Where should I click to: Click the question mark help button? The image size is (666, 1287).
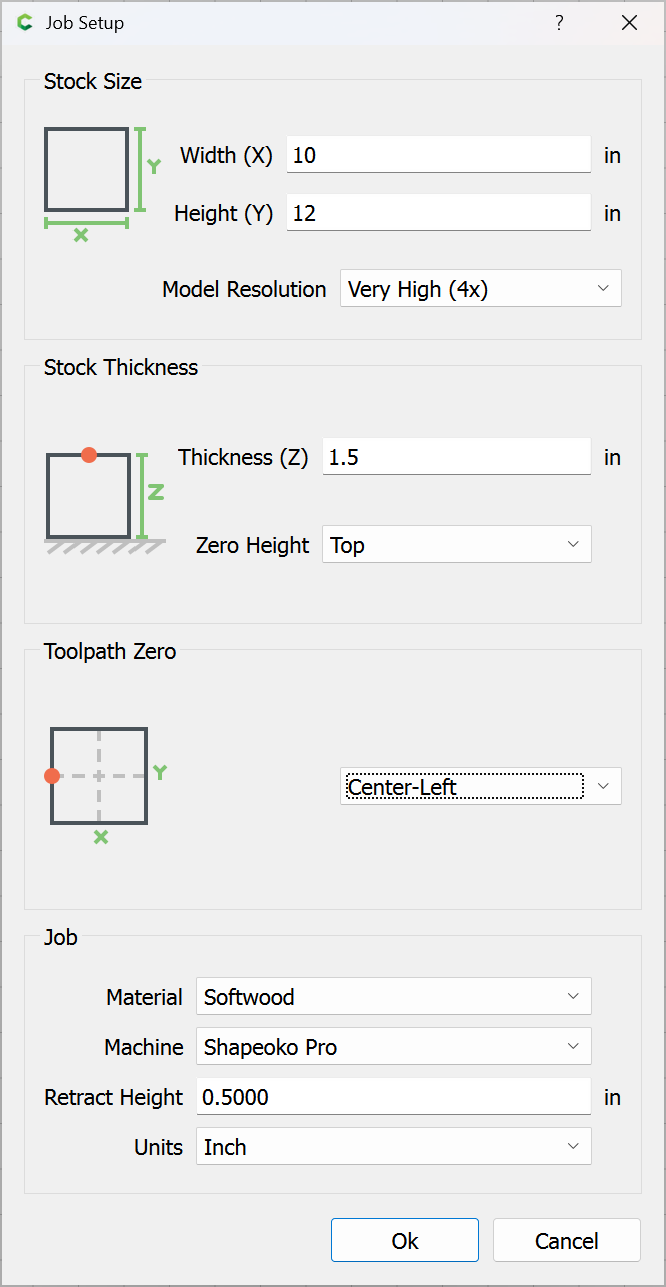click(559, 23)
